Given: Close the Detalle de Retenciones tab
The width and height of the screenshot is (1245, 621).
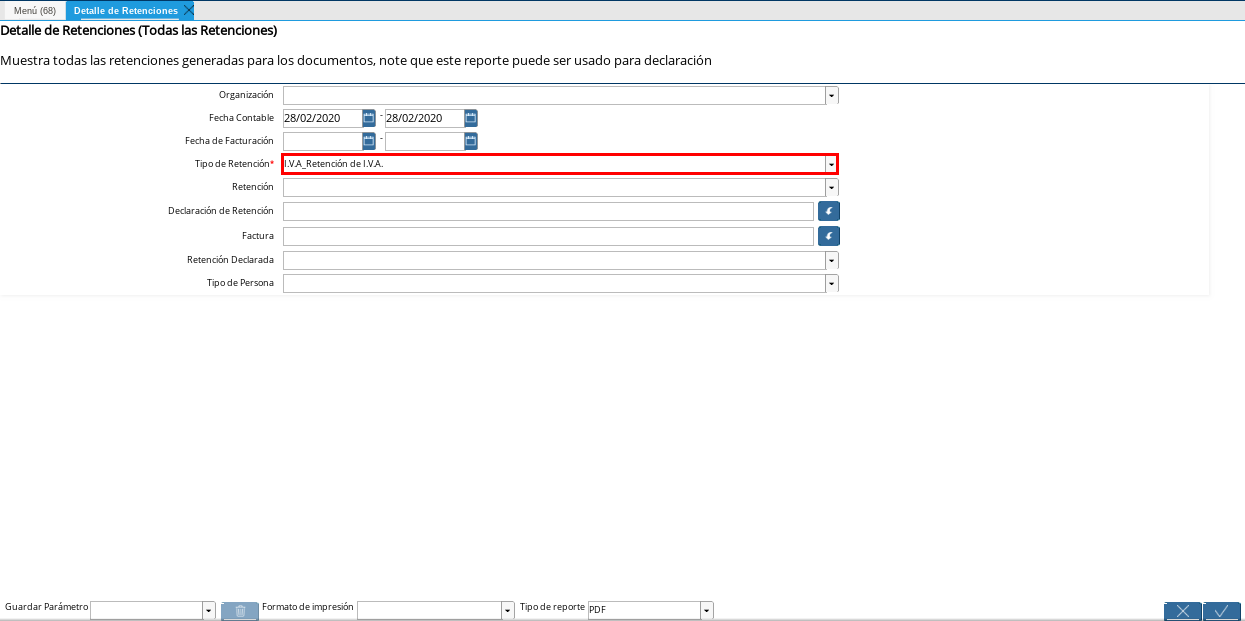Looking at the screenshot, I should (x=189, y=10).
